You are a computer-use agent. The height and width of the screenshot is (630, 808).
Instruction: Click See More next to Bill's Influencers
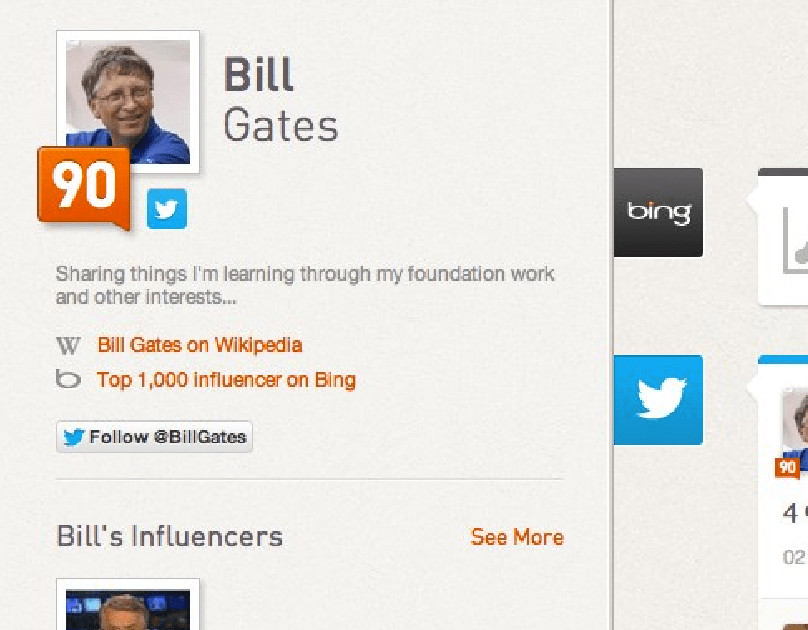coord(517,537)
